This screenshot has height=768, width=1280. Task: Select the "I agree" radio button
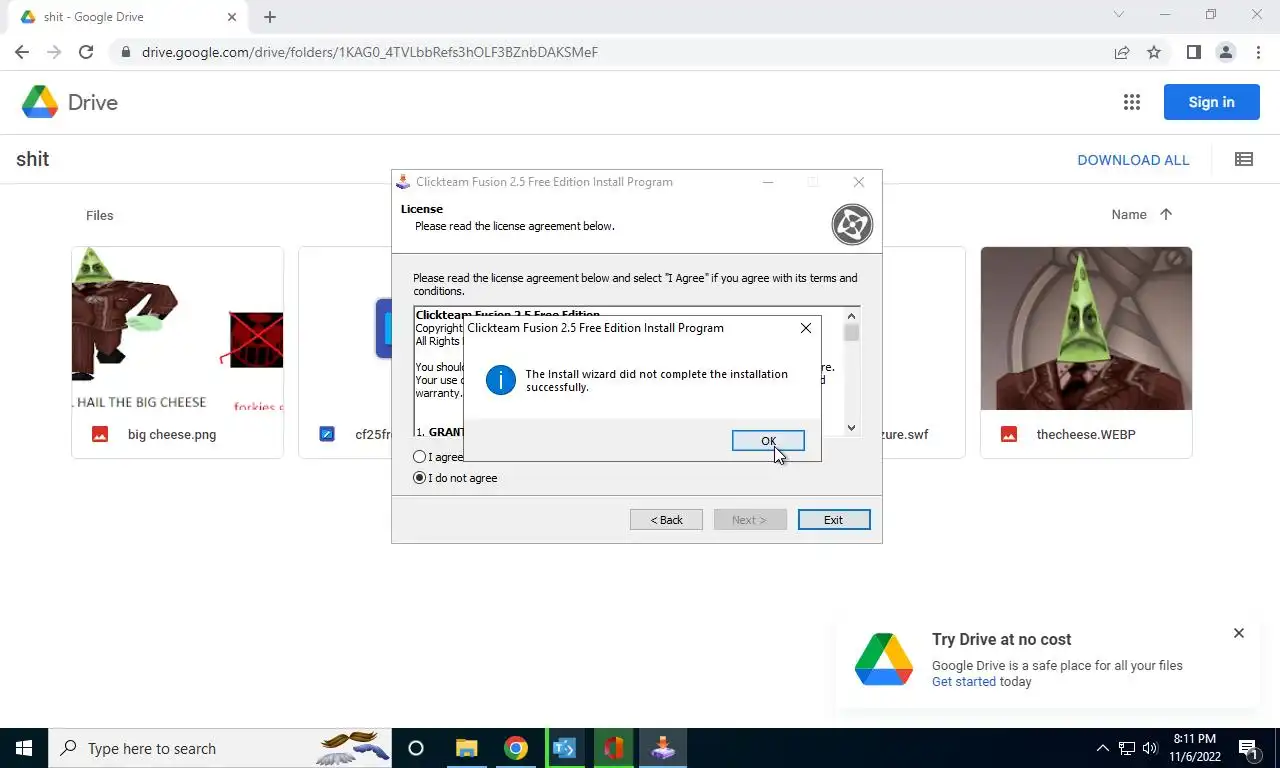419,457
